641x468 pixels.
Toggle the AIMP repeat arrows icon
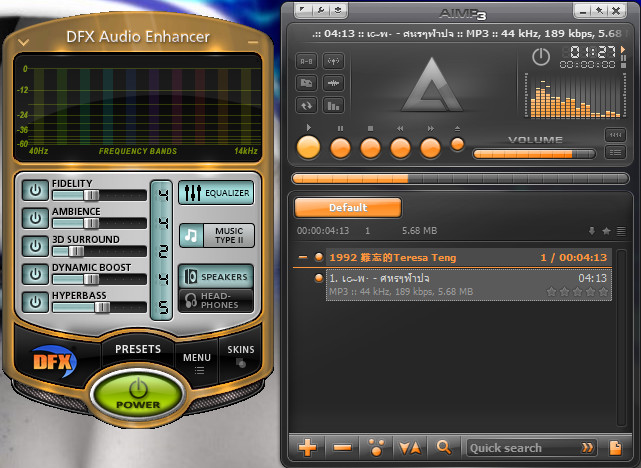pos(307,106)
